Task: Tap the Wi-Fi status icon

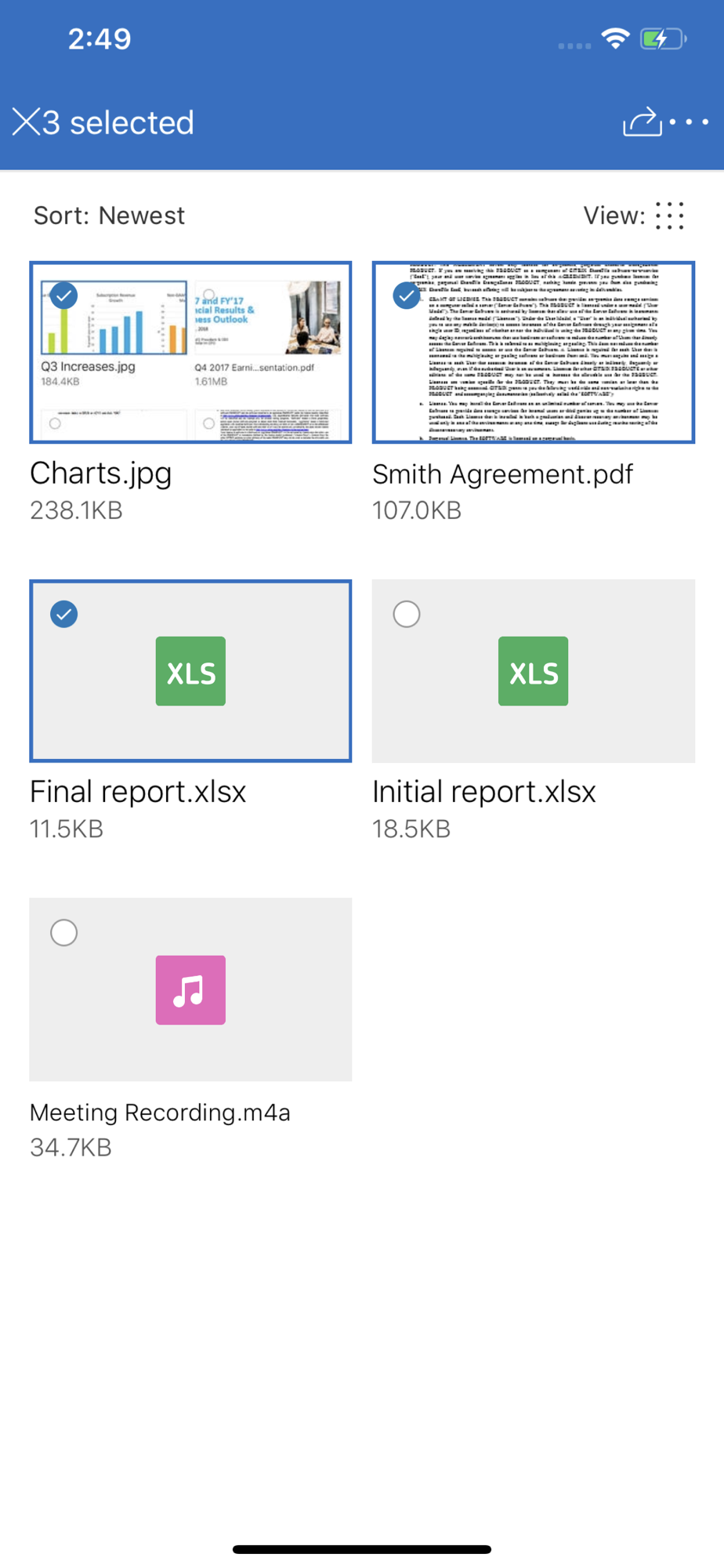Action: (x=616, y=38)
